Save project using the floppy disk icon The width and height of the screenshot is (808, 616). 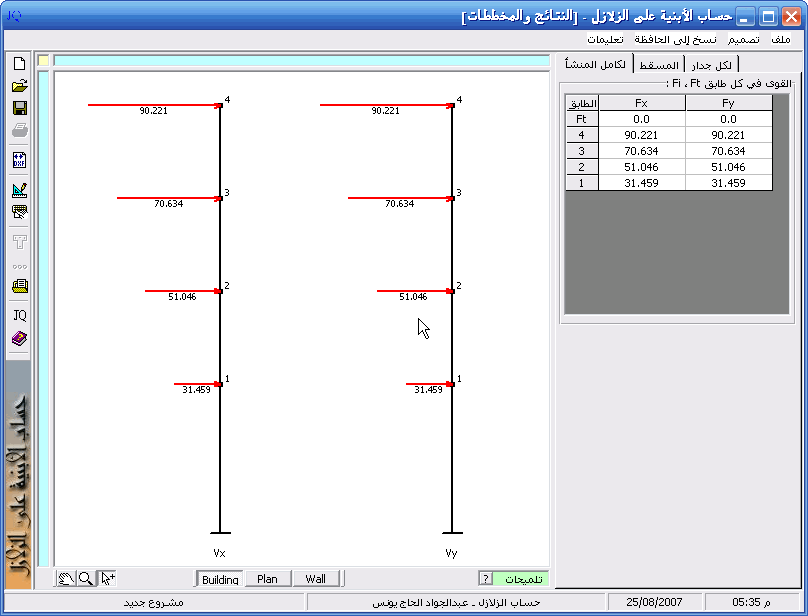click(x=19, y=108)
